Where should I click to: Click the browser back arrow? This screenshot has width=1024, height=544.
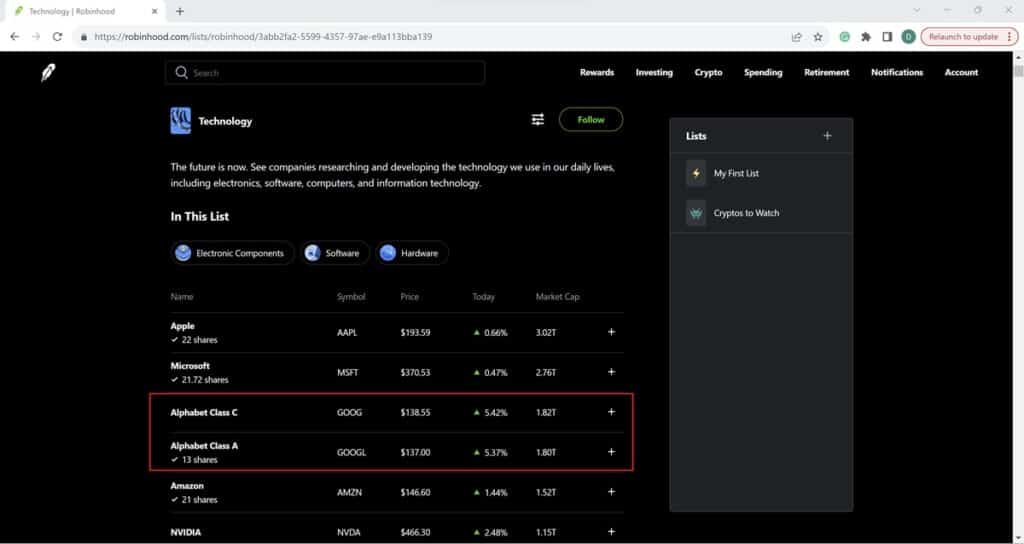click(x=14, y=37)
